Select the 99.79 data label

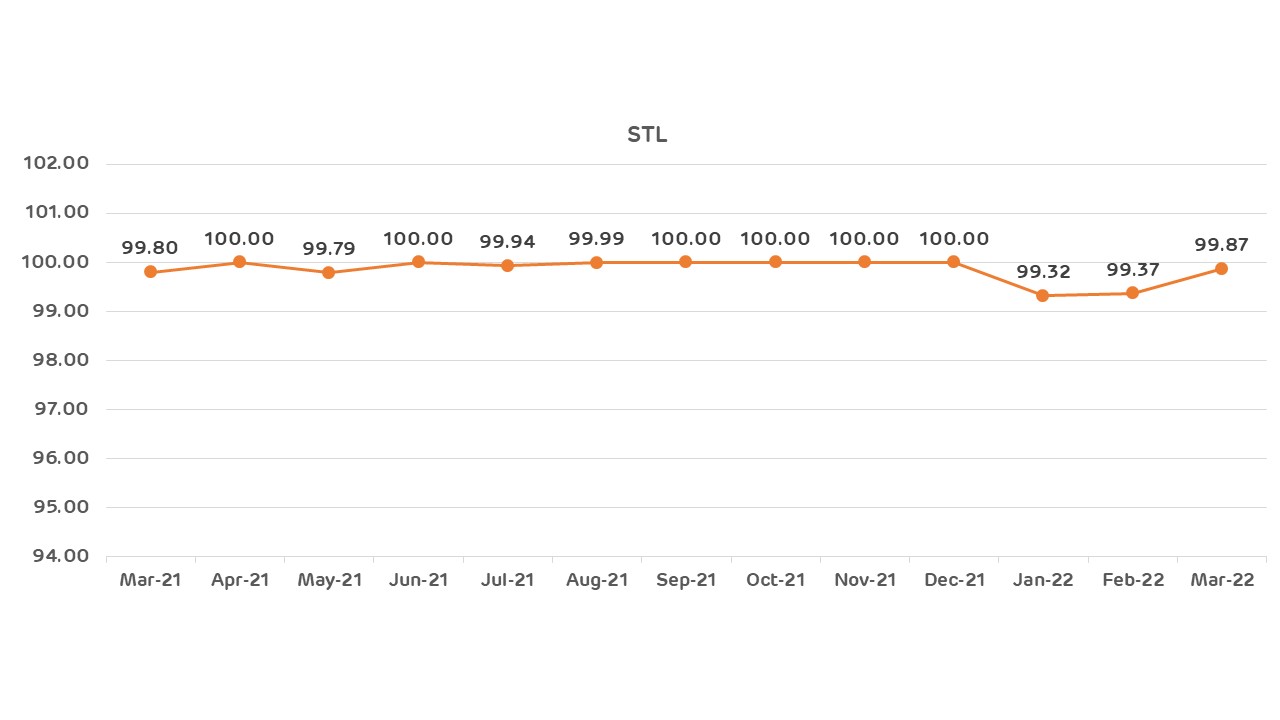point(329,249)
